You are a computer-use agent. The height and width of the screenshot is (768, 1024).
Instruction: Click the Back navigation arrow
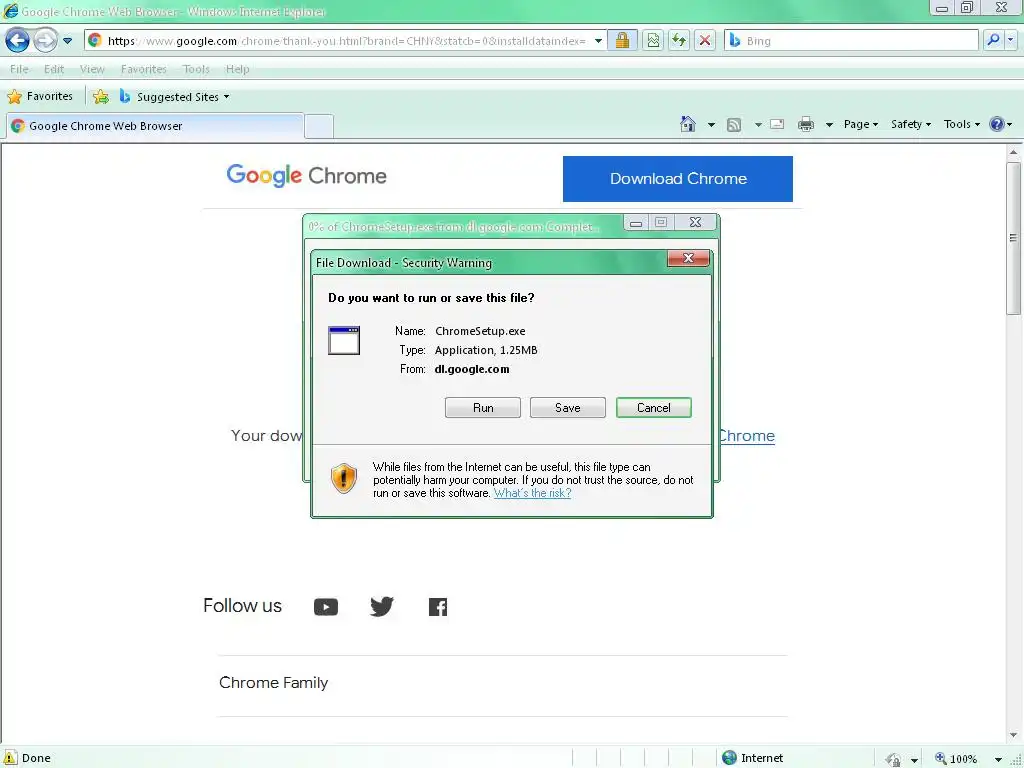(x=17, y=40)
